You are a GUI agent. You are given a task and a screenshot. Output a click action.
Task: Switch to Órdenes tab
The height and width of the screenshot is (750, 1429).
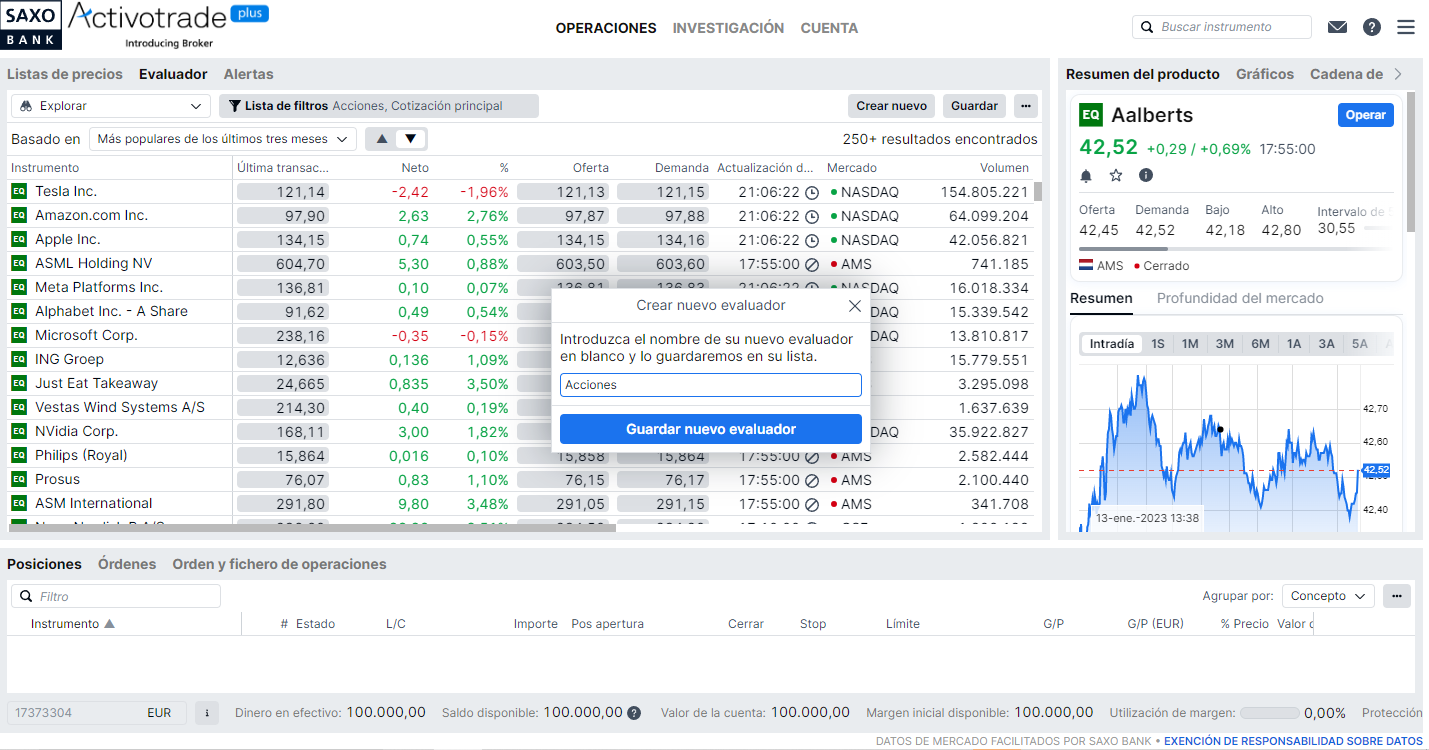coord(127,564)
